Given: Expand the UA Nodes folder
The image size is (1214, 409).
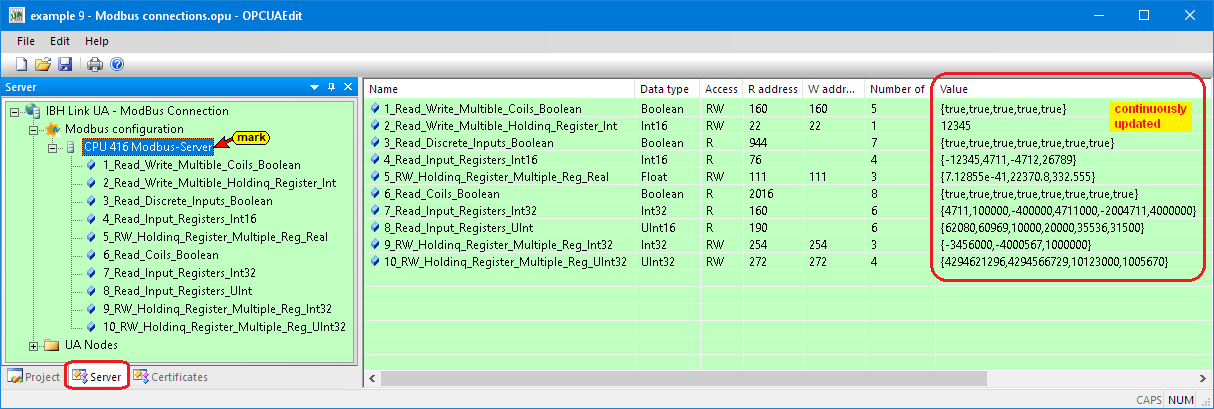Looking at the screenshot, I should 34,345.
